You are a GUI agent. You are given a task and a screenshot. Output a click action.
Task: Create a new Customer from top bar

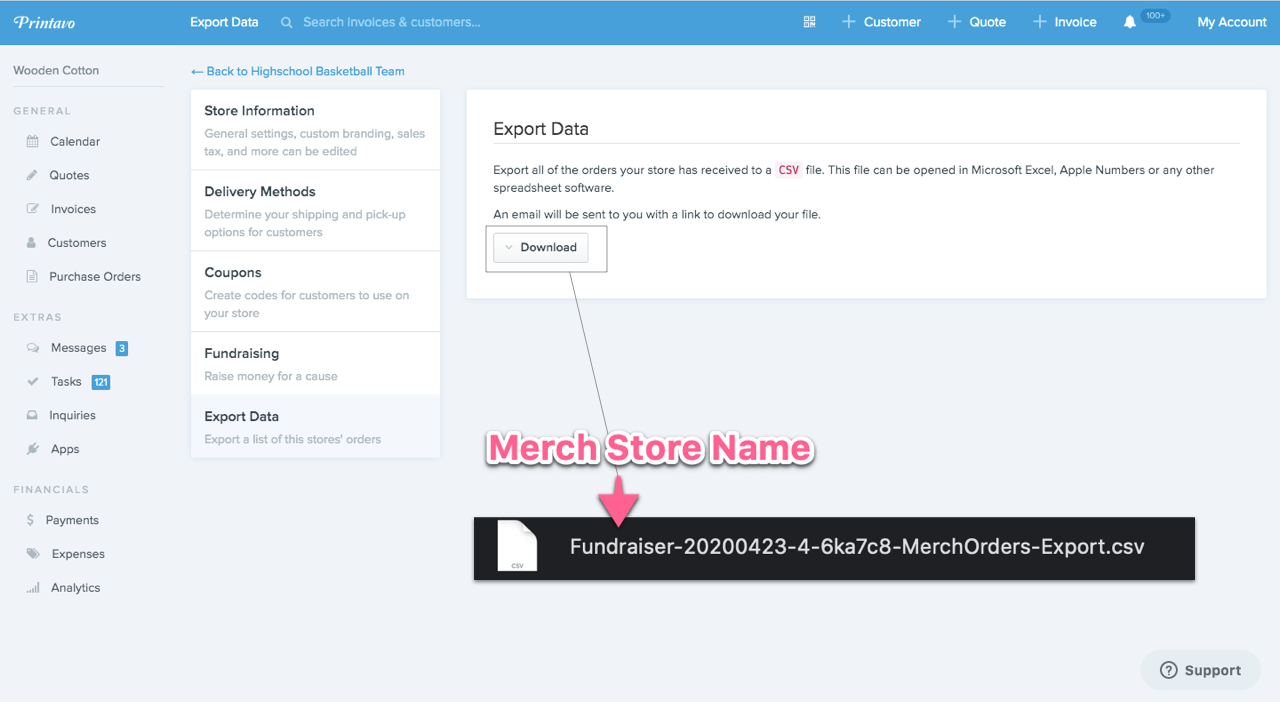[x=881, y=22]
